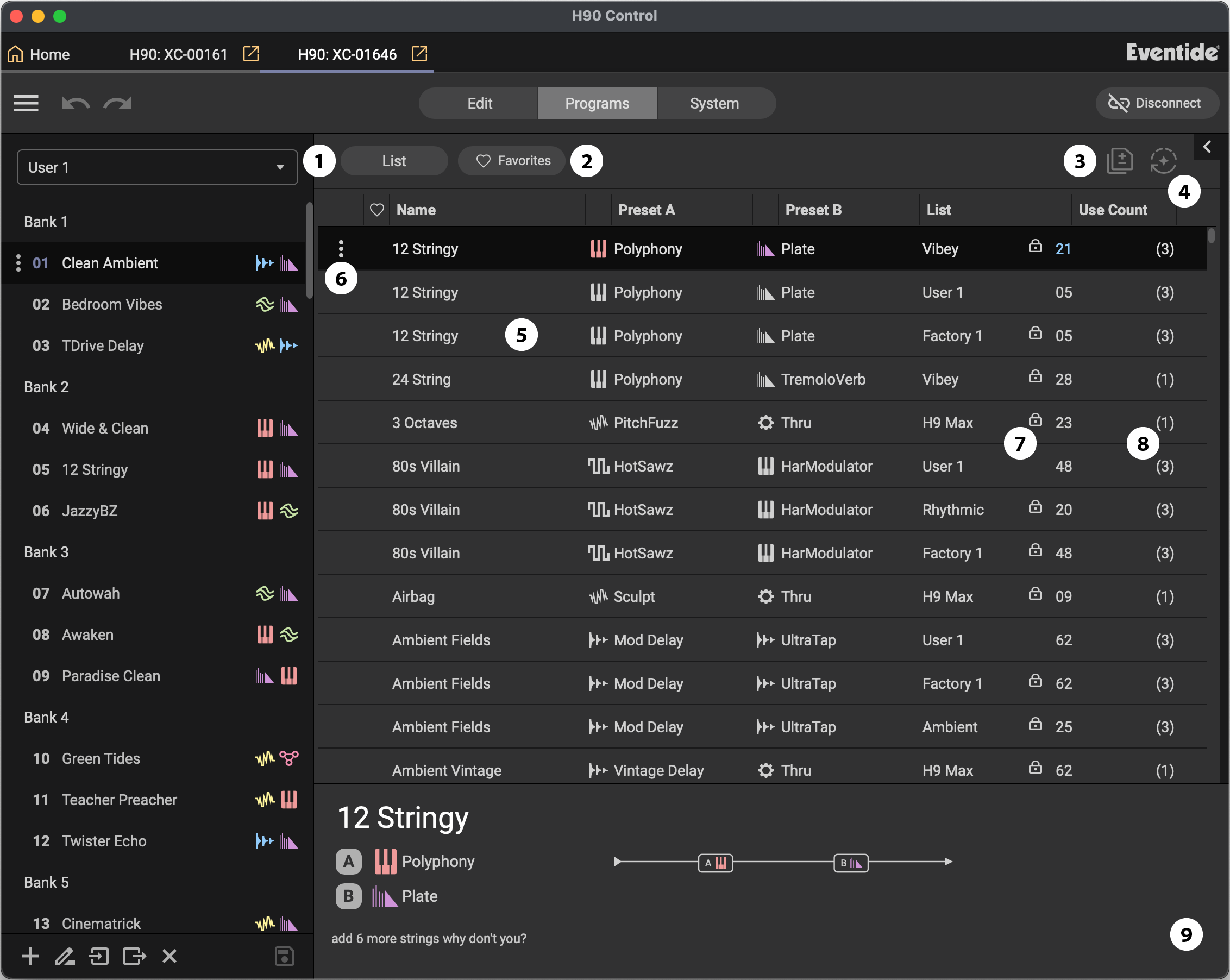The height and width of the screenshot is (980, 1230).
Task: Click the heart column header icon
Action: (x=376, y=210)
